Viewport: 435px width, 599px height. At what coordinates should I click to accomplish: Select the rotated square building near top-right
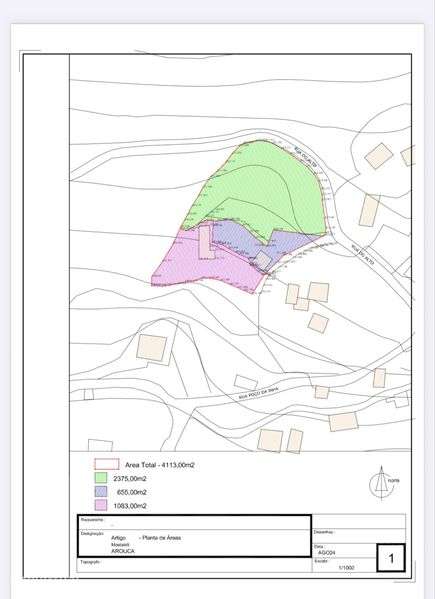tap(378, 155)
